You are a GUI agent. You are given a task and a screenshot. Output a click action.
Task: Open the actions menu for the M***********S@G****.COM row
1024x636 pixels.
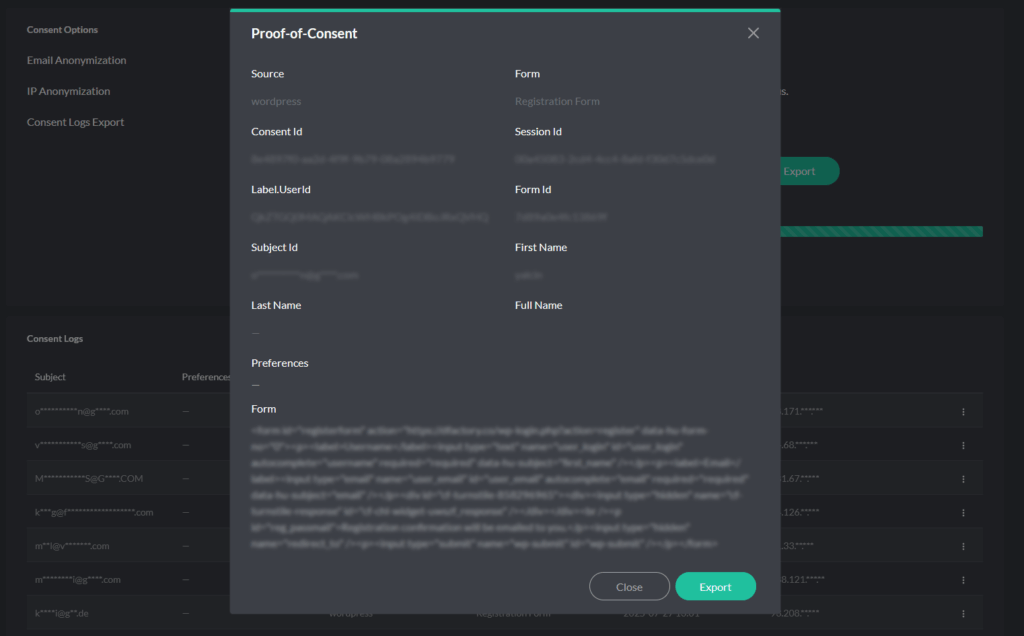coord(963,479)
